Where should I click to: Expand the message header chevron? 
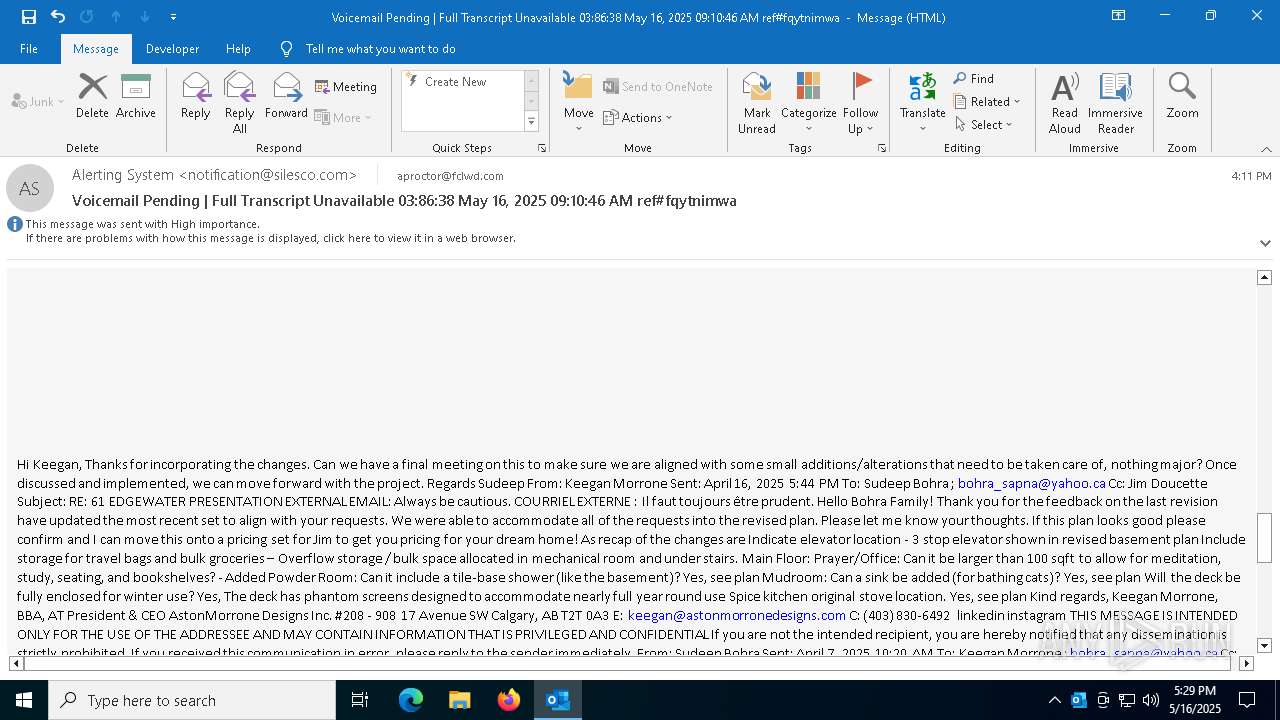tap(1265, 243)
